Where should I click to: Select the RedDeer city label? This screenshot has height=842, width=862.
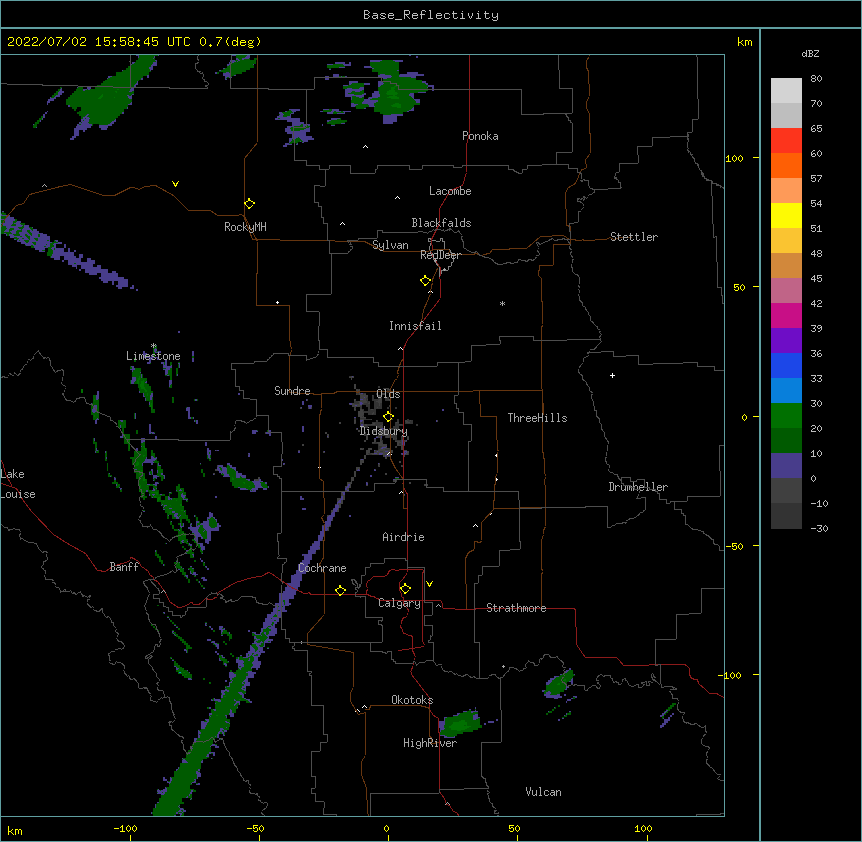440,255
